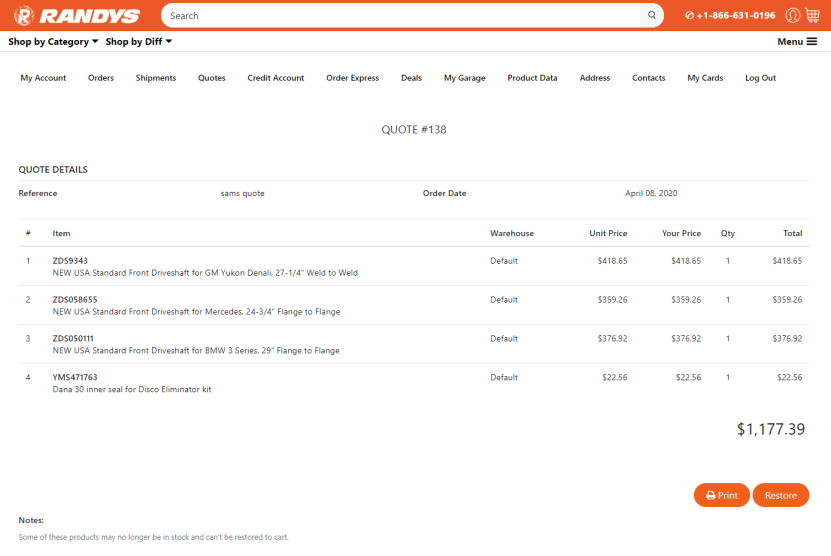This screenshot has height=556, width=831.
Task: Click the BMW 3 Series driveshaft description
Action: tap(196, 350)
